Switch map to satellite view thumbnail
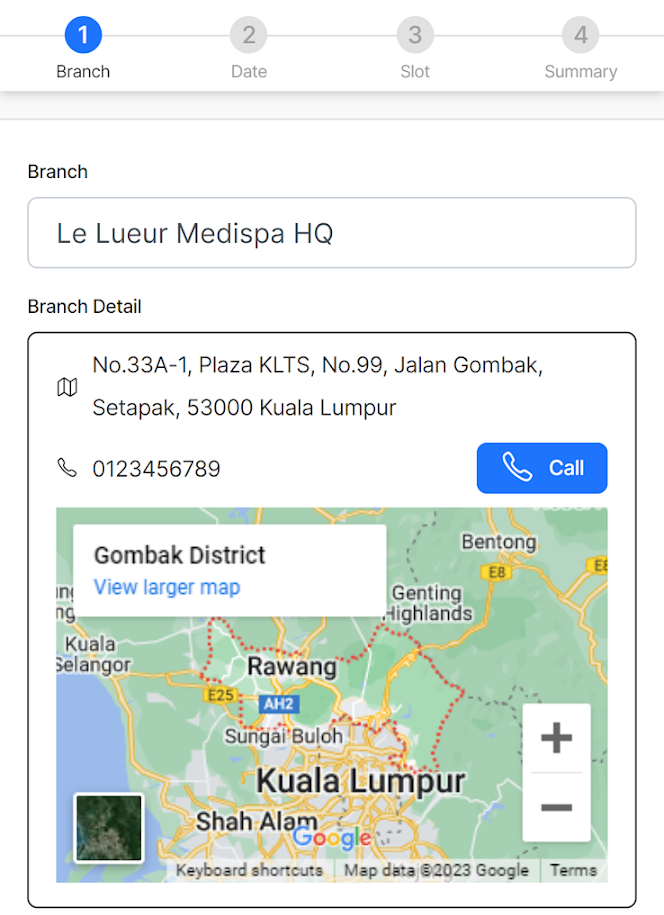Viewport: 664px width, 915px height. (109, 828)
